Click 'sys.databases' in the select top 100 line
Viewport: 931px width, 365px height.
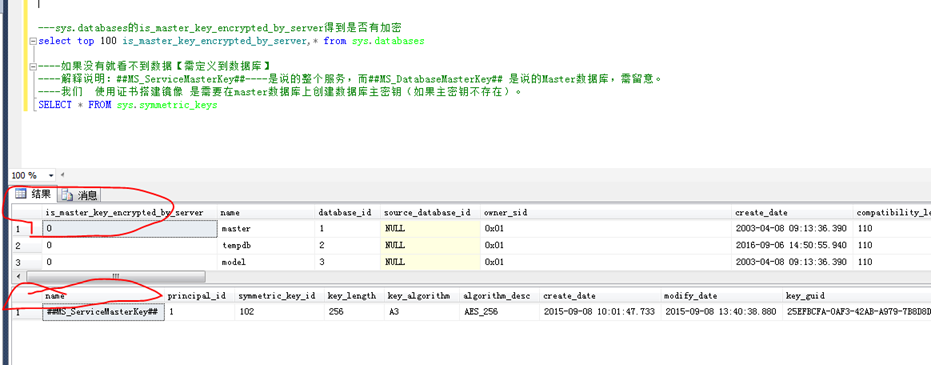pos(387,42)
